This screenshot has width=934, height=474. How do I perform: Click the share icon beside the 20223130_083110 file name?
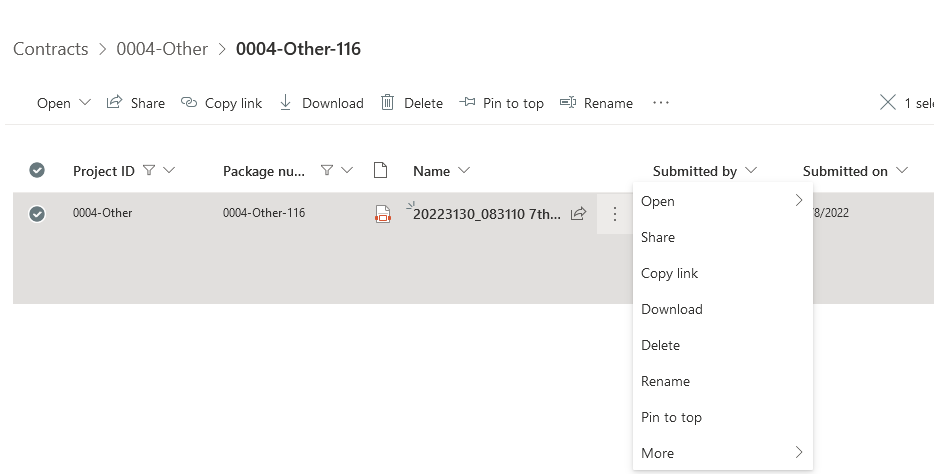(578, 213)
